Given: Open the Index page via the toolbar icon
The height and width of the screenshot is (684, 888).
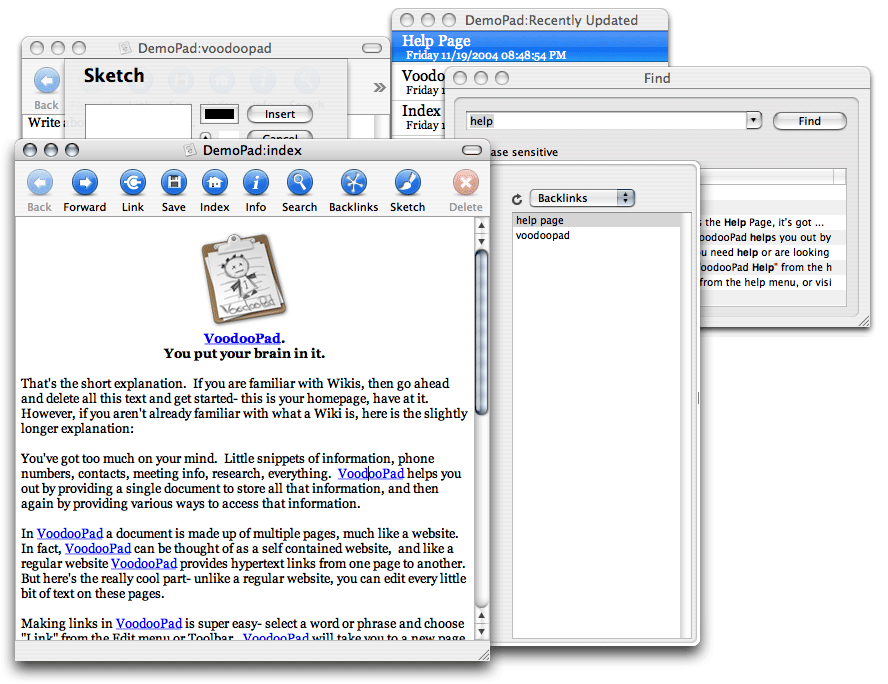Looking at the screenshot, I should pos(214,183).
